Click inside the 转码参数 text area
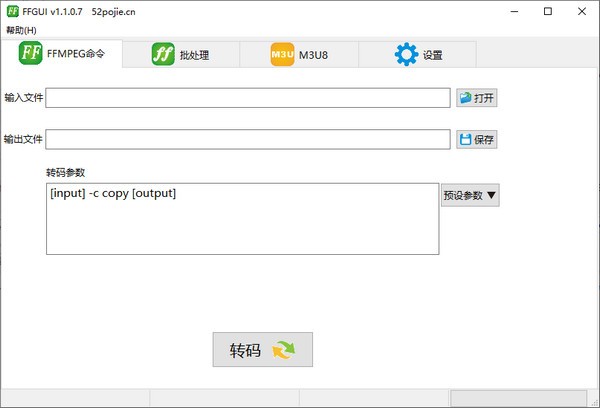This screenshot has height=408, width=600. tap(243, 219)
